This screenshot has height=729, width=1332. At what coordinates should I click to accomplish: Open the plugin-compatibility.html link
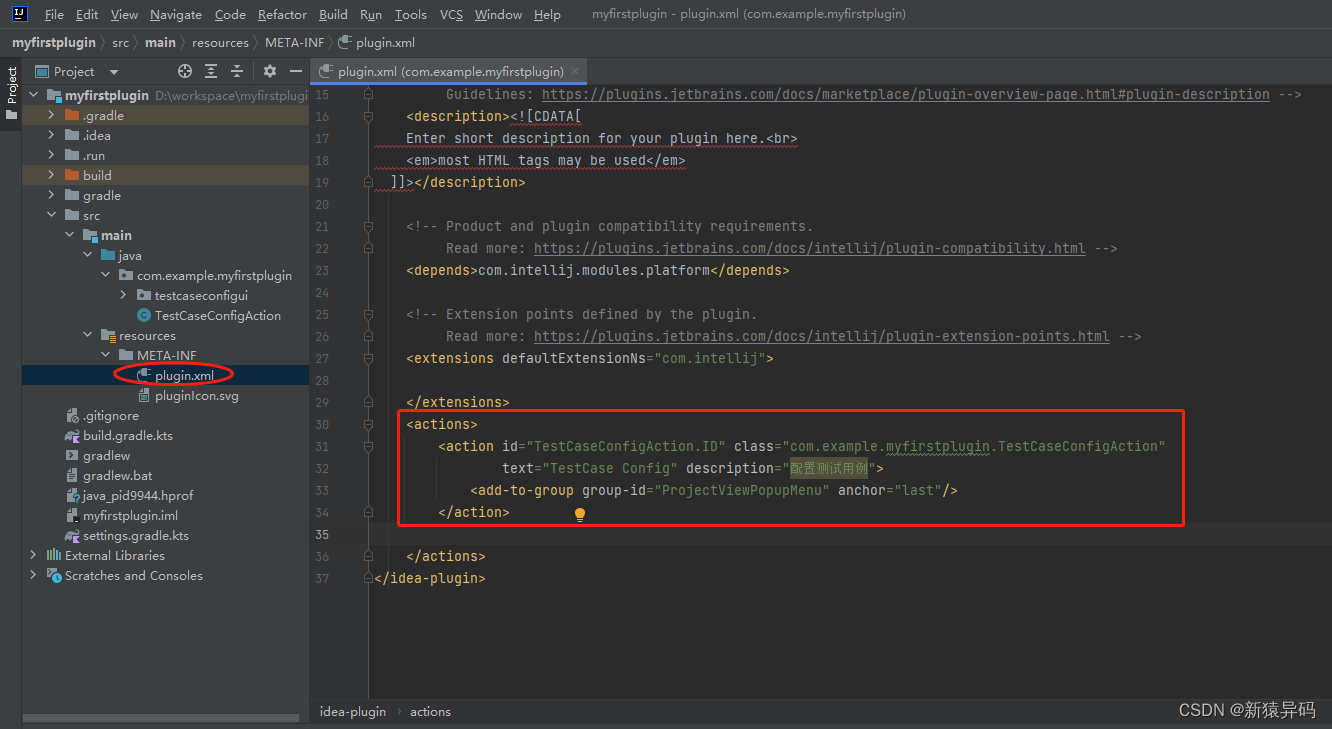(x=809, y=248)
